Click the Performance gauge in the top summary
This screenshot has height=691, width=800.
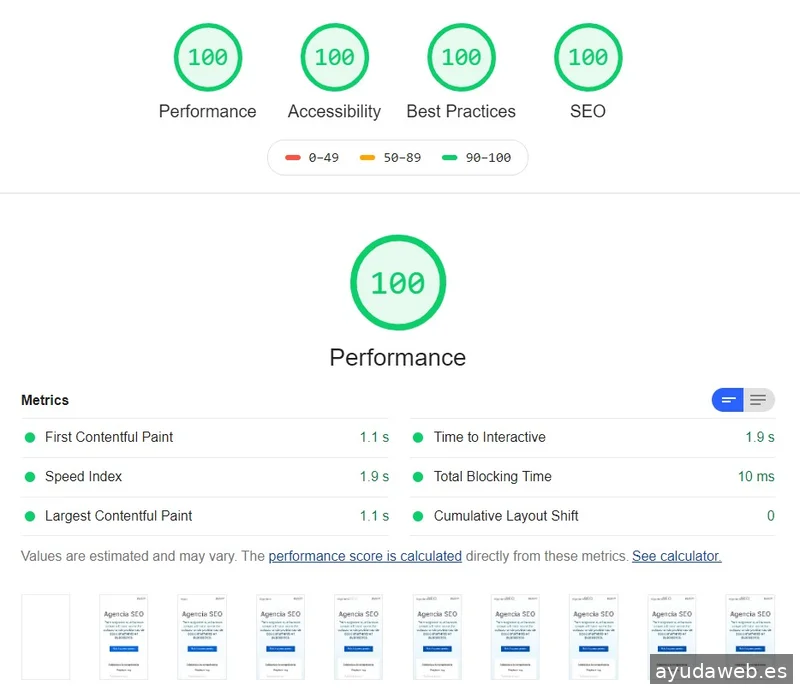207,57
